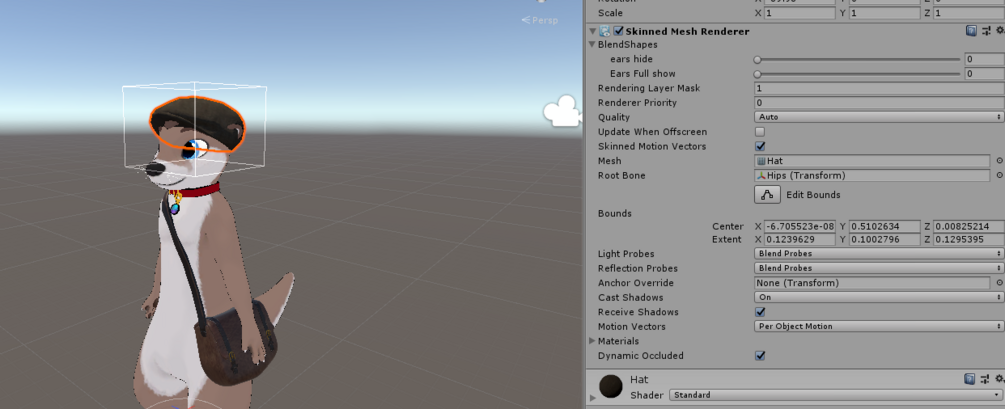
Task: Click the Hat material name label
Action: pos(639,380)
